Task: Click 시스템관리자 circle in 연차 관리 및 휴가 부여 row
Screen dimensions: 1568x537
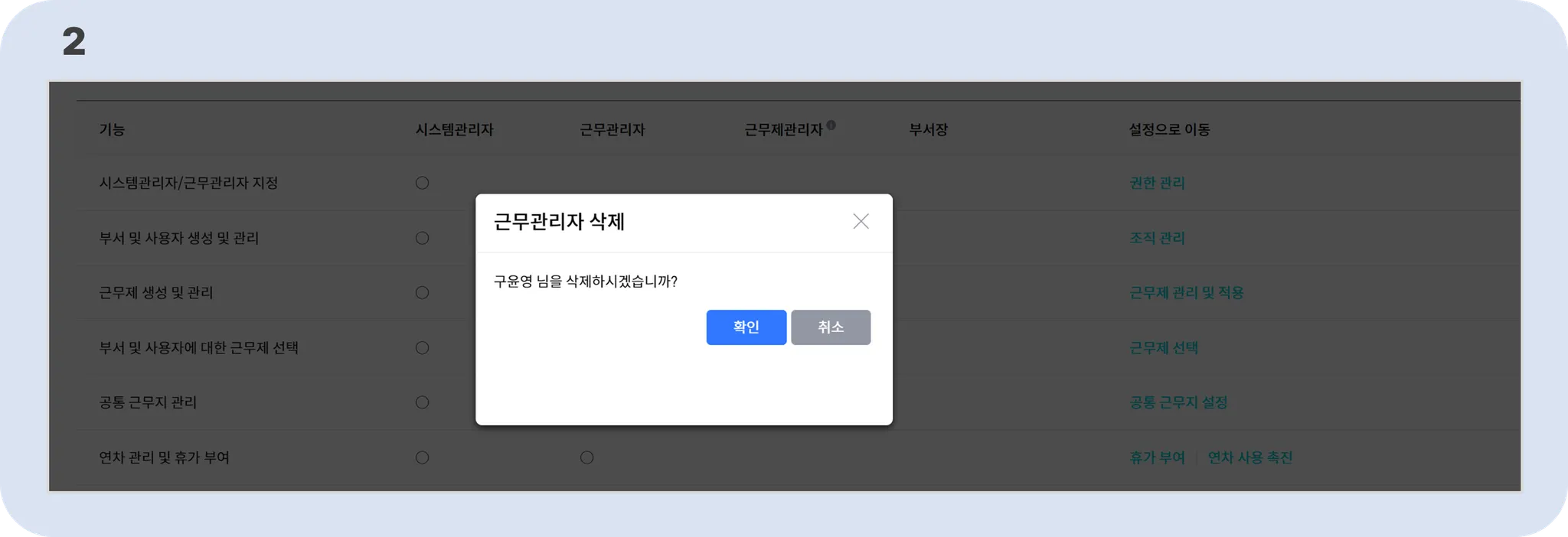Action: pos(422,457)
